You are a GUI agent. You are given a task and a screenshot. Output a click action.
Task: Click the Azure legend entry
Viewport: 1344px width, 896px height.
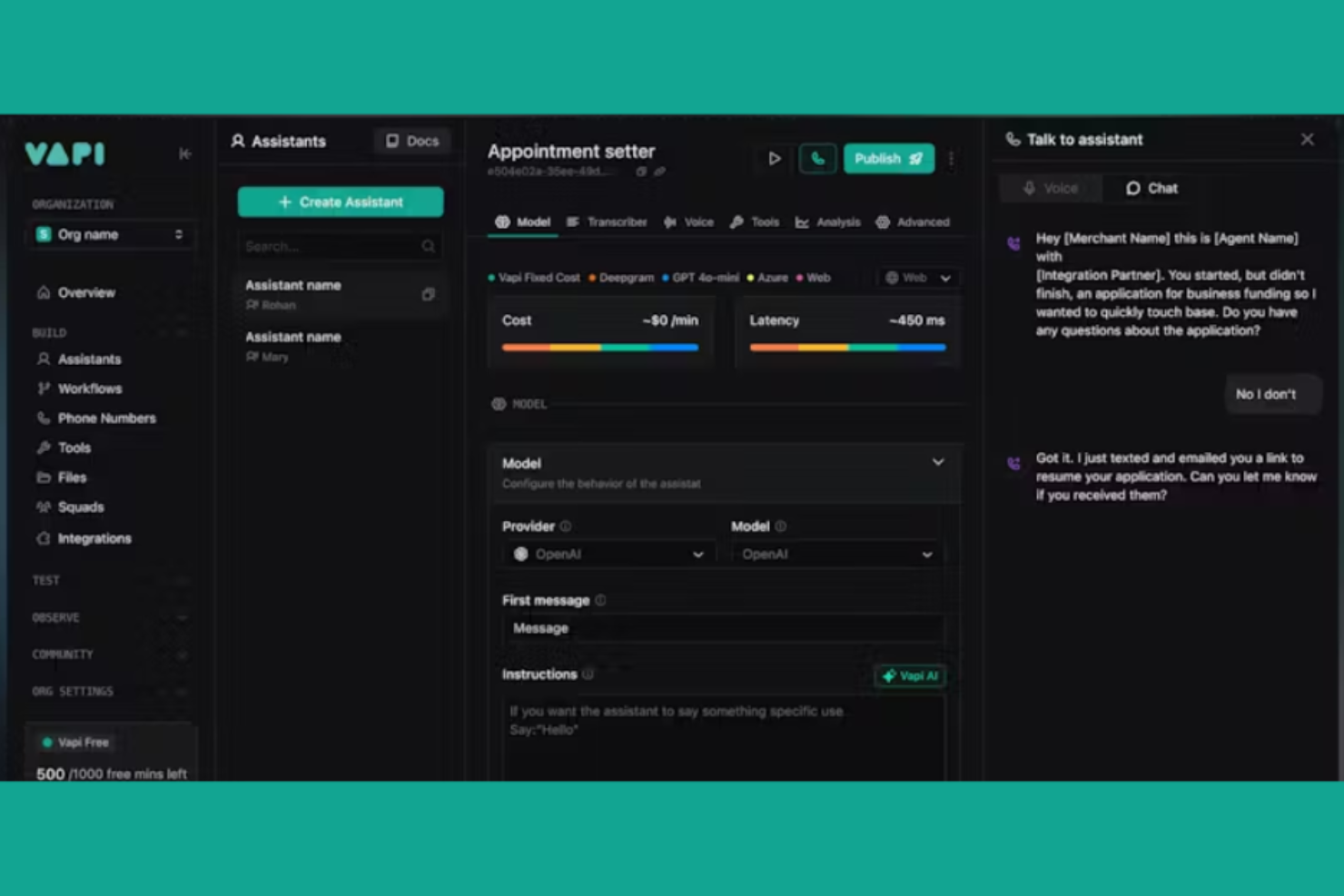tap(767, 278)
